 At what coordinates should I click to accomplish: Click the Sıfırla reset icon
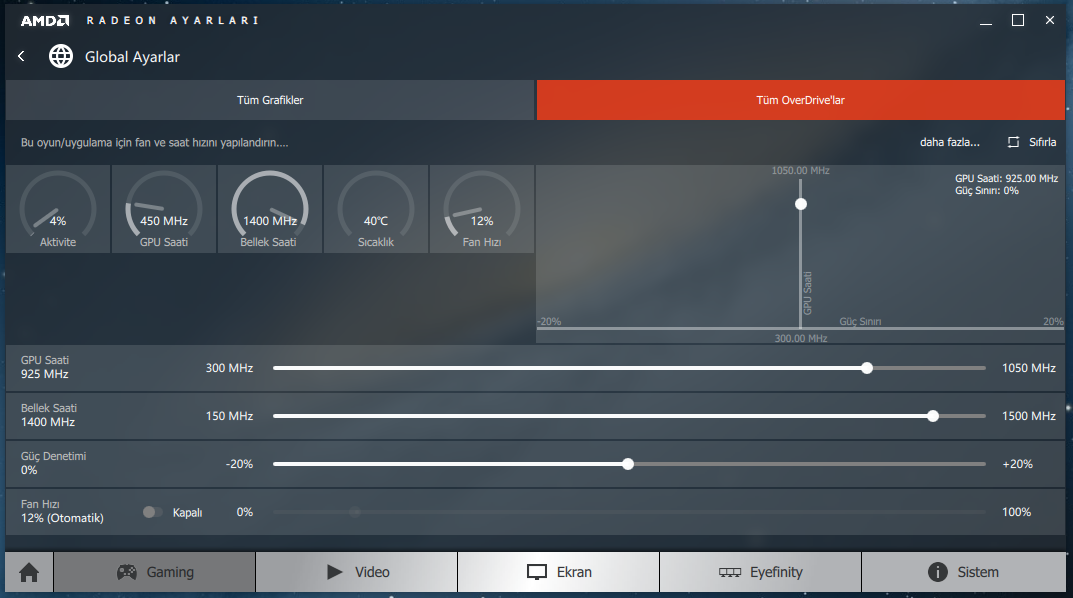(x=1013, y=142)
